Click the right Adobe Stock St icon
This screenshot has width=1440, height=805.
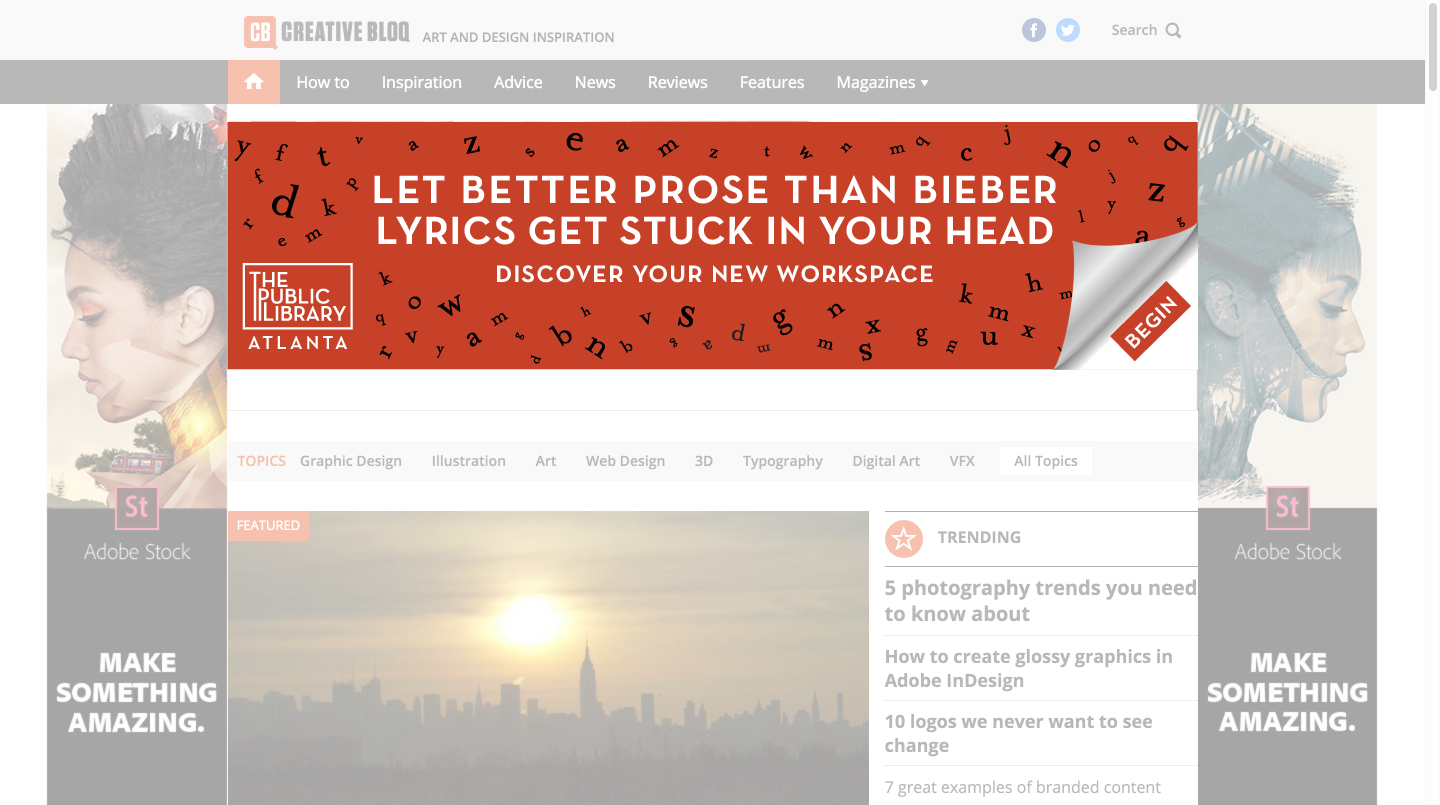click(x=1287, y=508)
